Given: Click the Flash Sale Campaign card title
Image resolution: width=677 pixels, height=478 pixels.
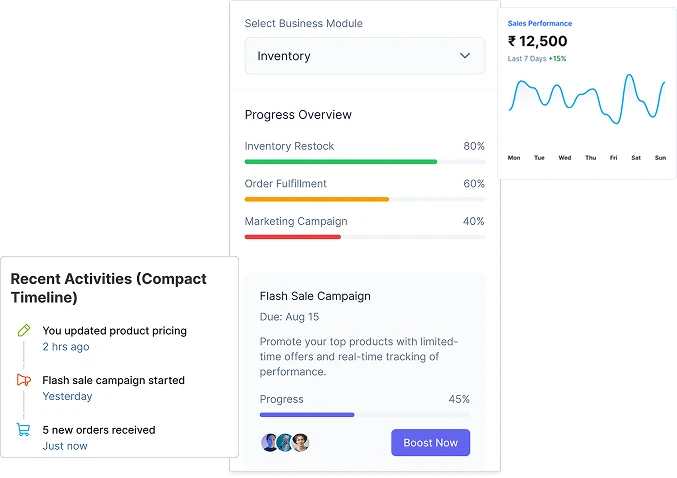Looking at the screenshot, I should tap(315, 296).
